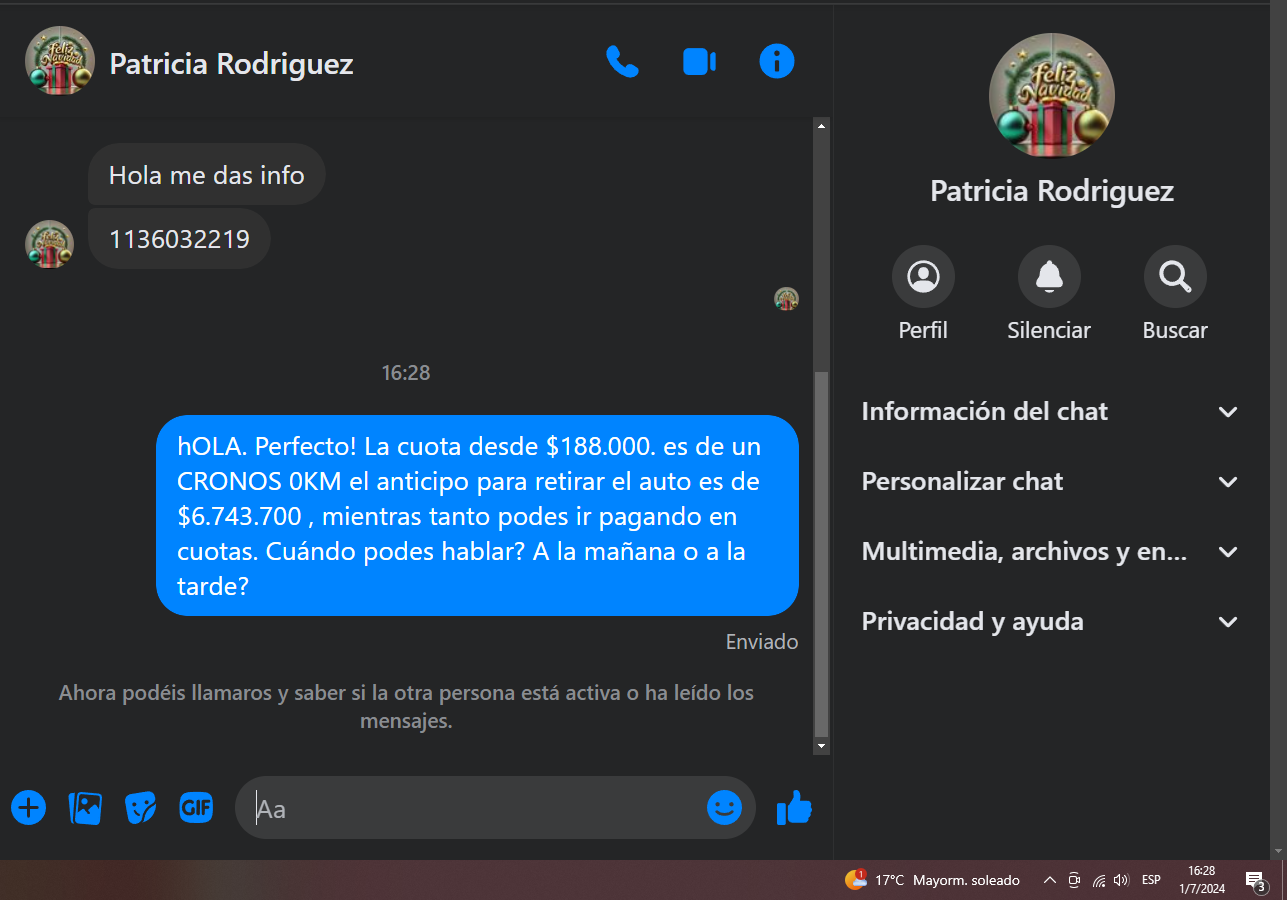This screenshot has width=1287, height=900.
Task: Expand Información del chat section
Action: click(1049, 412)
